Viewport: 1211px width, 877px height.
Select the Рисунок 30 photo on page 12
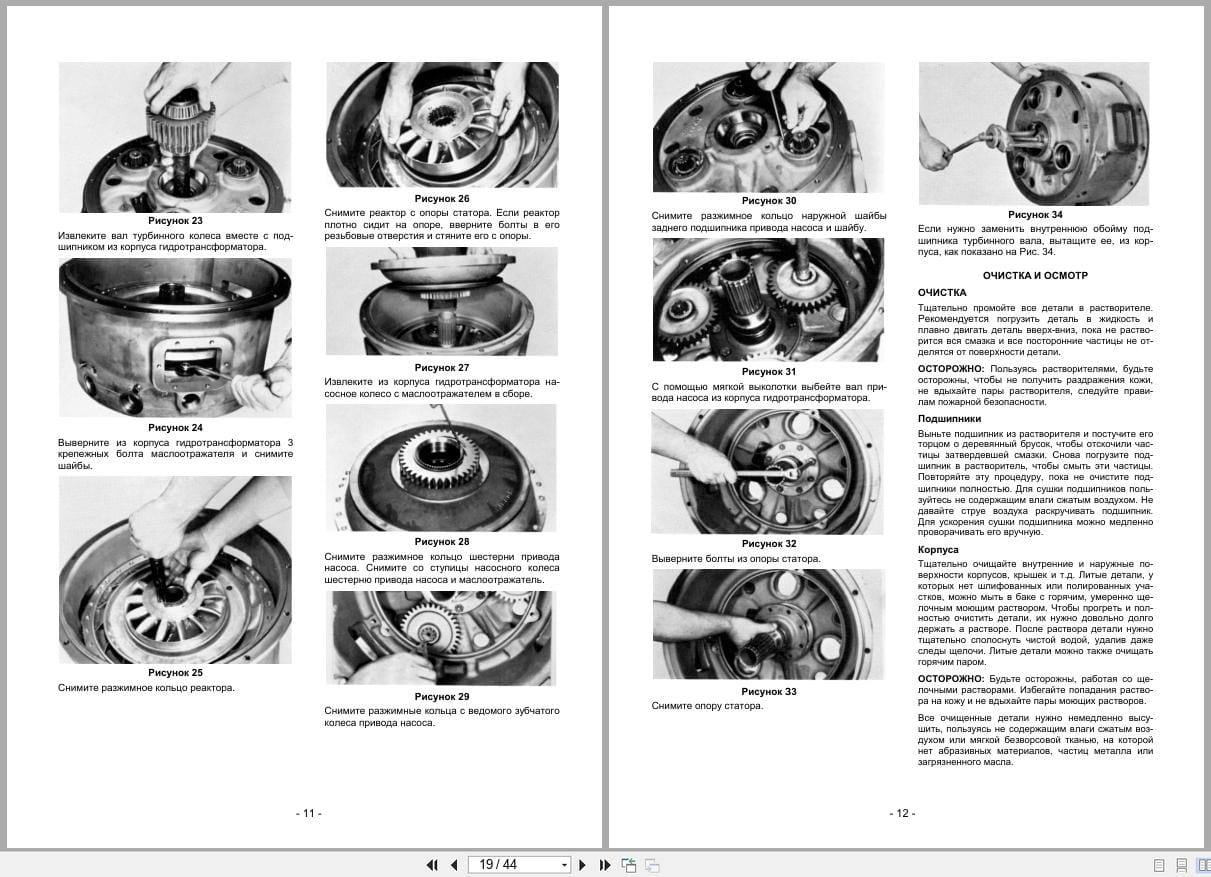768,125
